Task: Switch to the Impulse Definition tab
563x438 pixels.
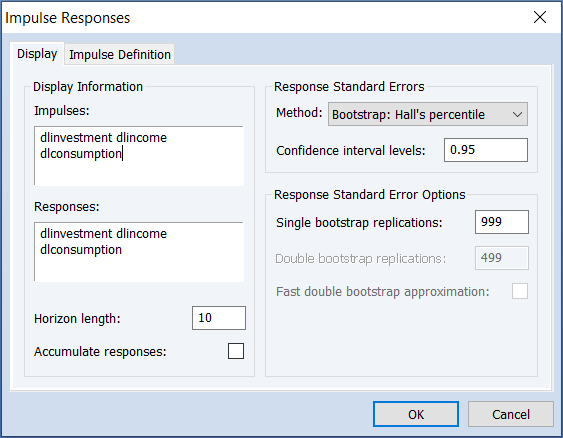Action: (120, 55)
